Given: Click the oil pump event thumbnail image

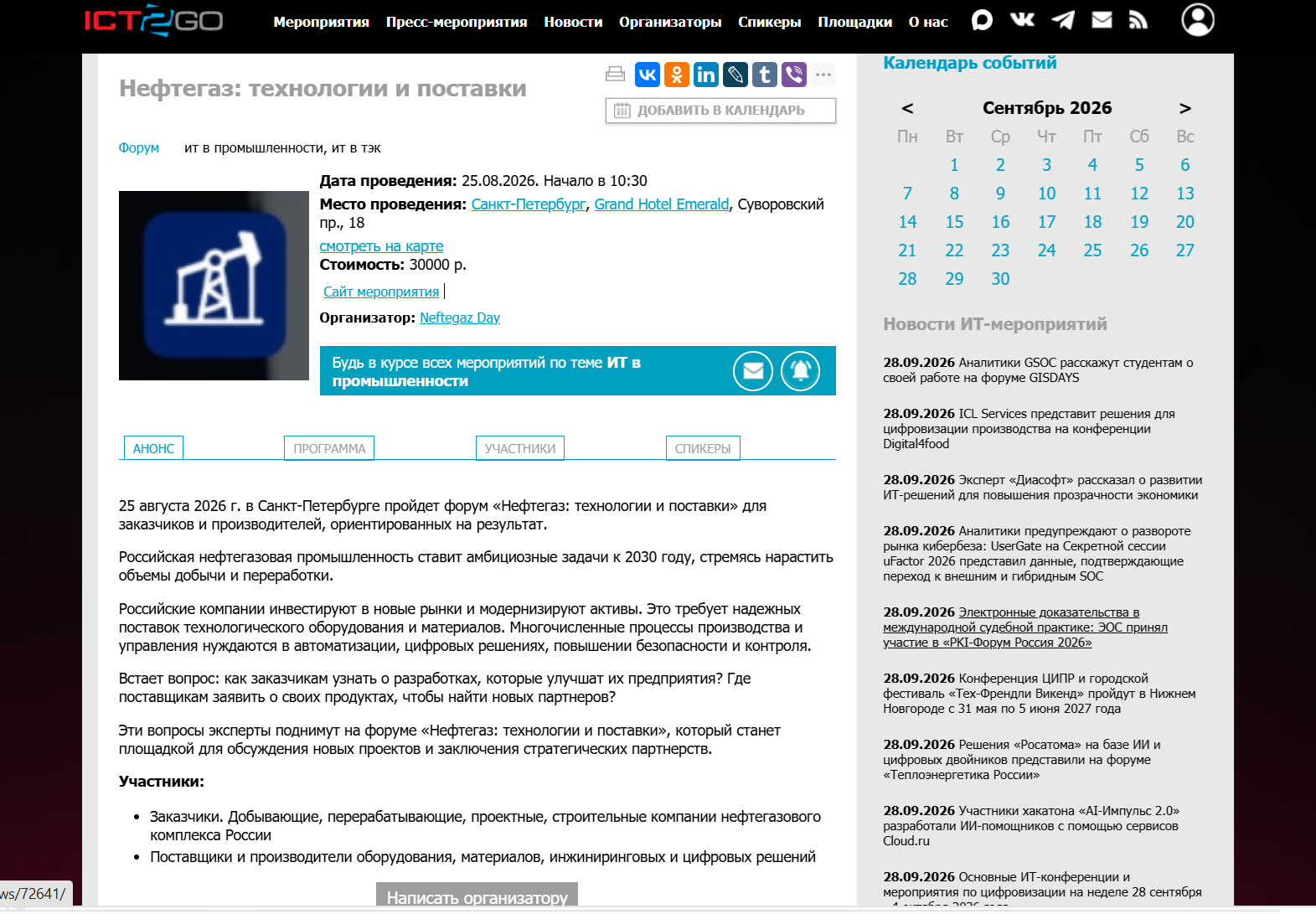Looking at the screenshot, I should click(214, 286).
